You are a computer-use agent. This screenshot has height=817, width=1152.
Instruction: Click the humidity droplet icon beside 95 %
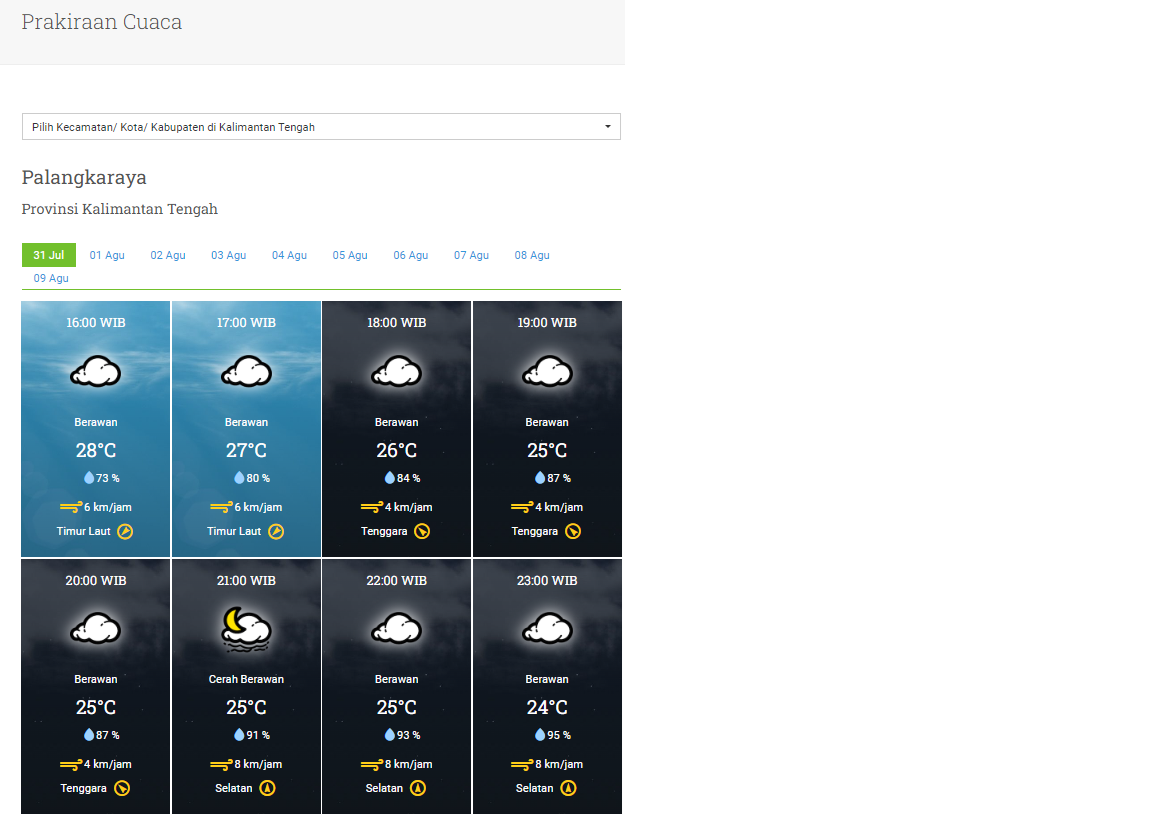(x=540, y=735)
